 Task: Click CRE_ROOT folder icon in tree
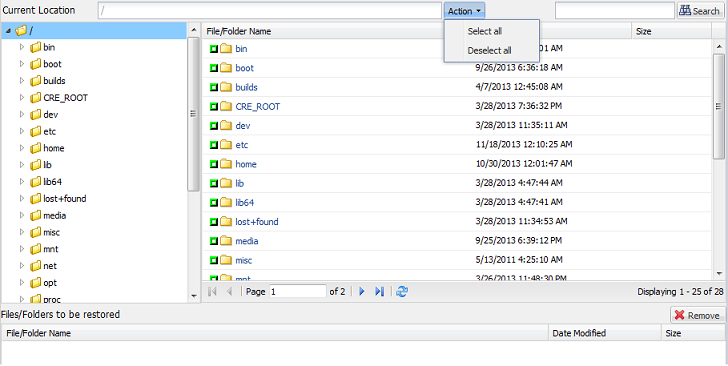pyautogui.click(x=36, y=98)
